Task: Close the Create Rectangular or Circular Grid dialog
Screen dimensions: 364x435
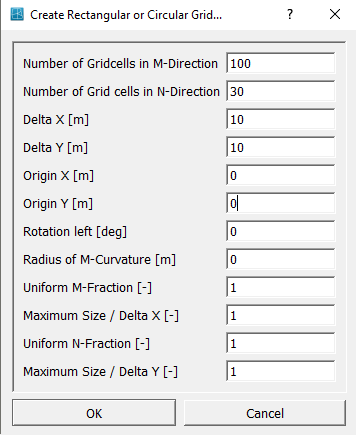Action: [335, 14]
